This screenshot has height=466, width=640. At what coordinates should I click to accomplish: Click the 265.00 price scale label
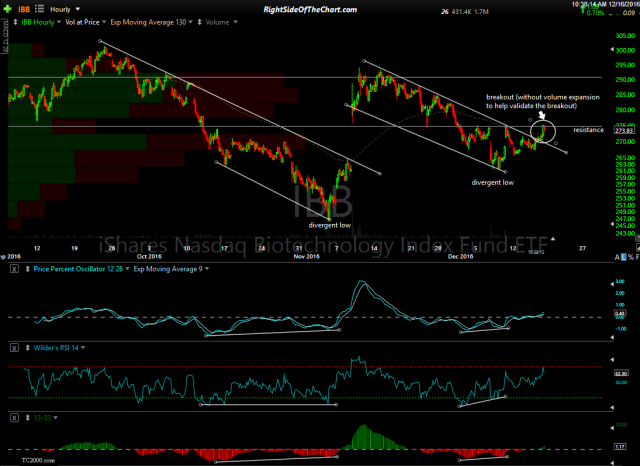[625, 158]
